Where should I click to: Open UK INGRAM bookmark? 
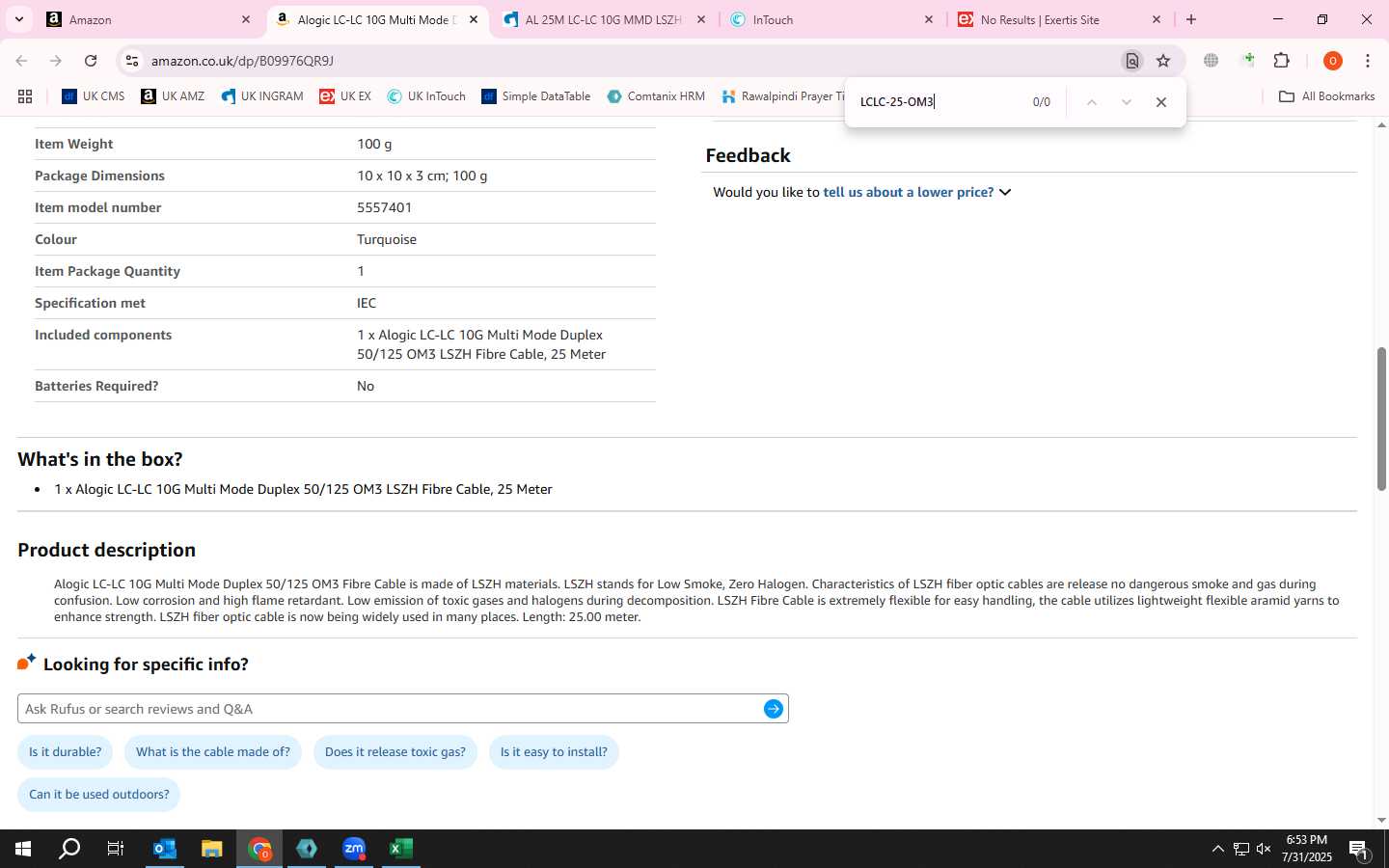tap(261, 96)
